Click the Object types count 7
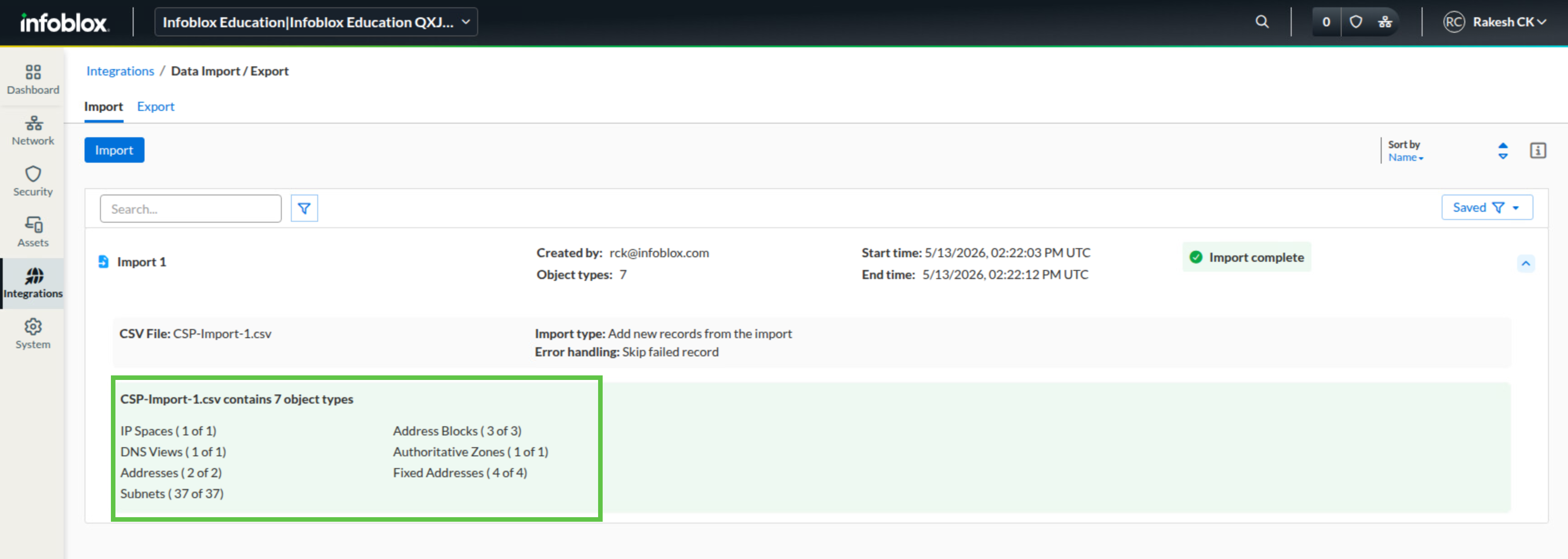This screenshot has height=559, width=1568. (x=623, y=275)
